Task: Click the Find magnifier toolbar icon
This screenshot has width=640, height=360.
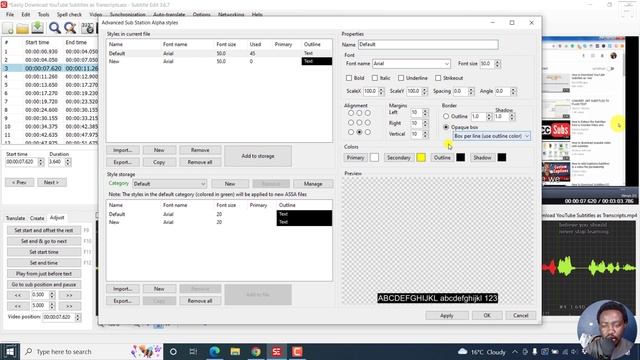Action: (x=54, y=28)
